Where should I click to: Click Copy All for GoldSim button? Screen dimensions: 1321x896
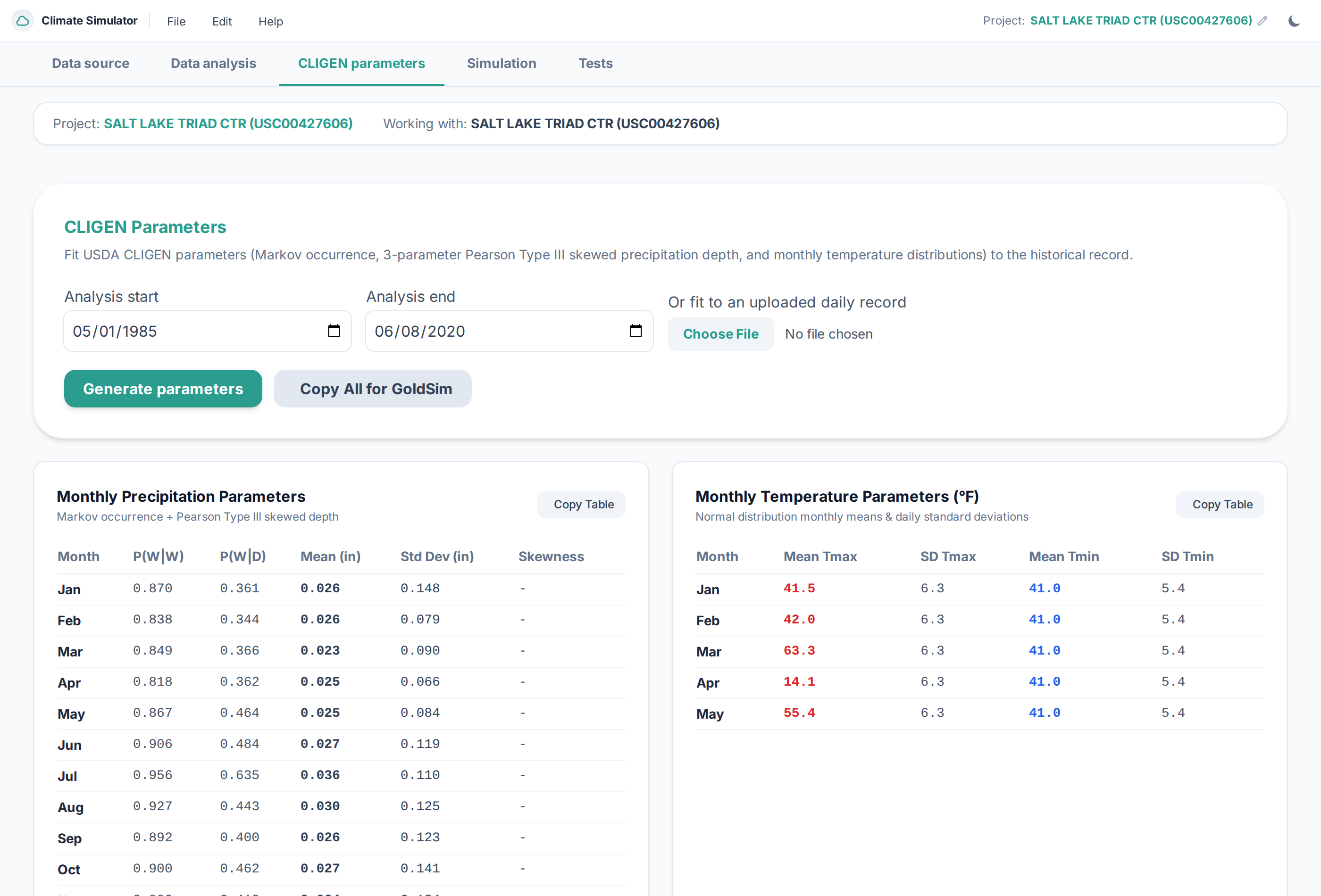click(x=372, y=389)
